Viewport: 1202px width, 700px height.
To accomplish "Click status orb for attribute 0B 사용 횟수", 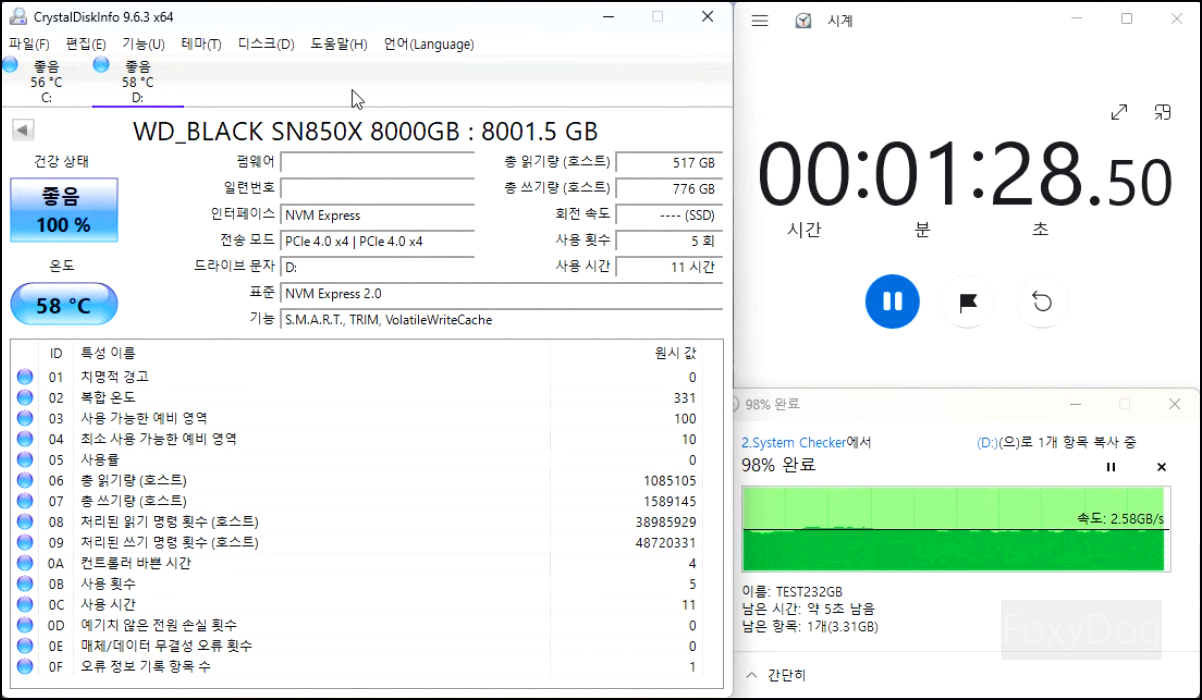I will point(25,584).
